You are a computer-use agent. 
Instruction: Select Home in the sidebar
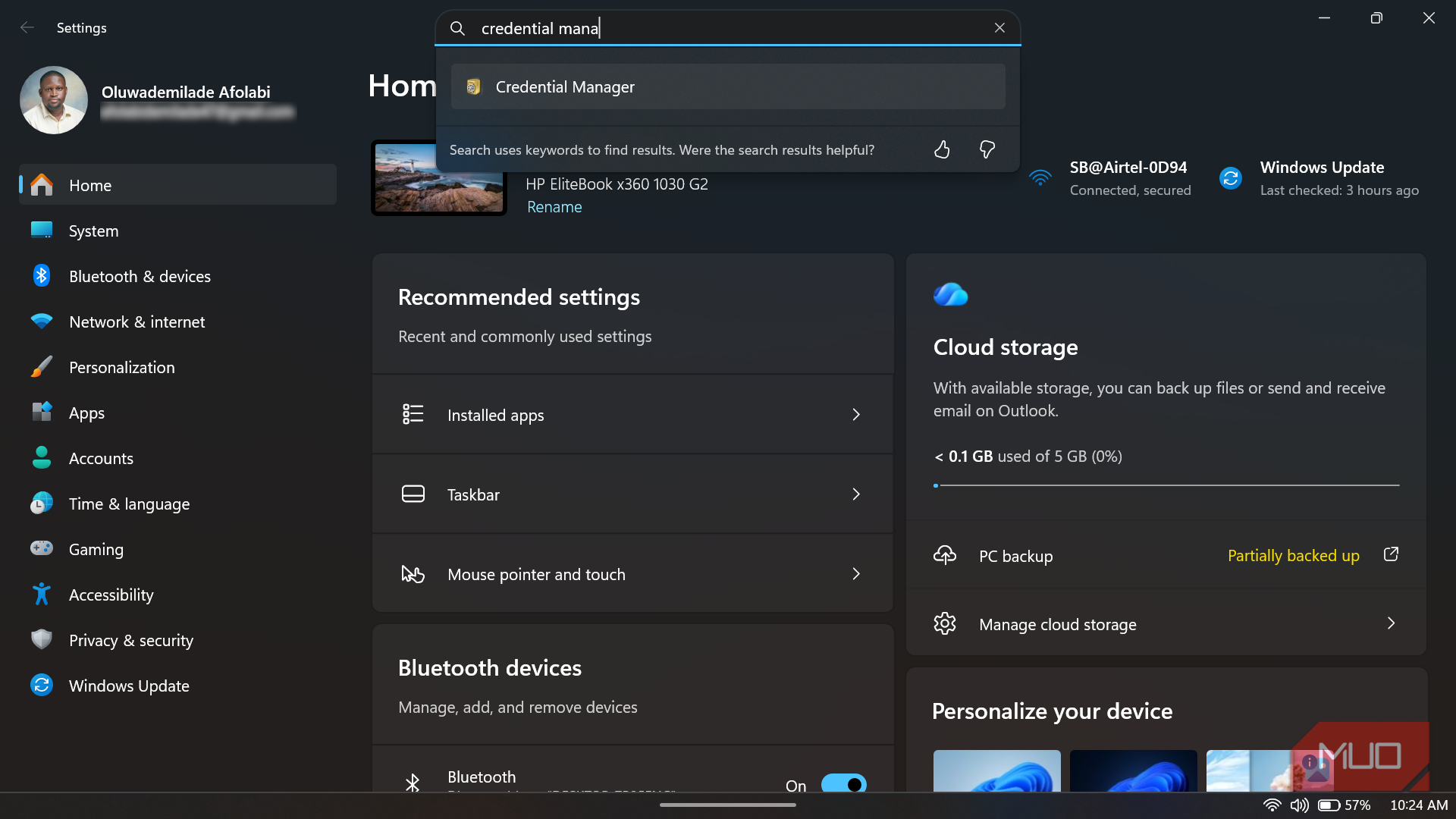tap(177, 185)
